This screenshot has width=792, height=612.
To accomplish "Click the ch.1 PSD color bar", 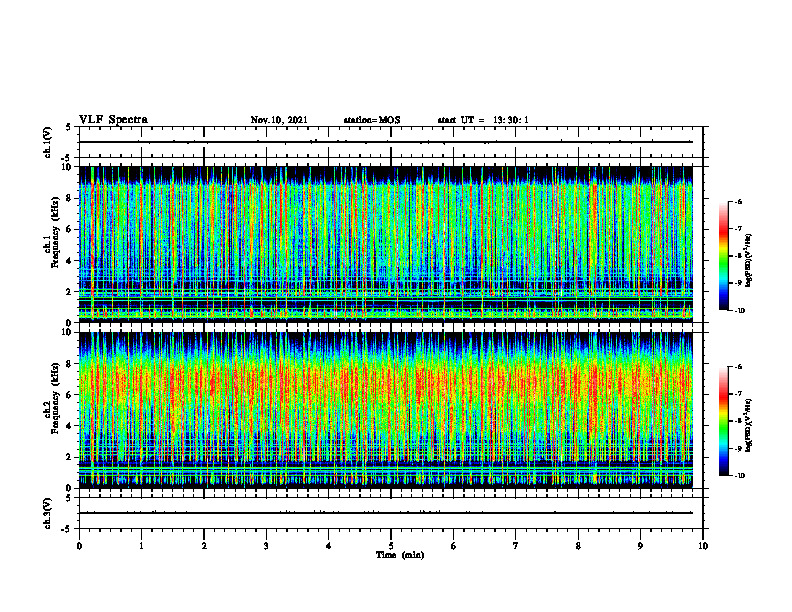I will pyautogui.click(x=723, y=256).
